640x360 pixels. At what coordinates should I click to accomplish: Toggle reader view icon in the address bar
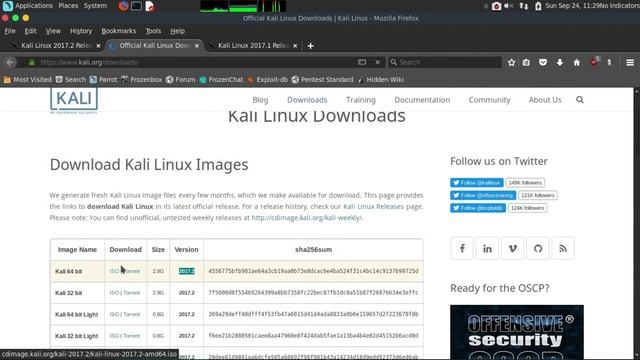pos(362,62)
